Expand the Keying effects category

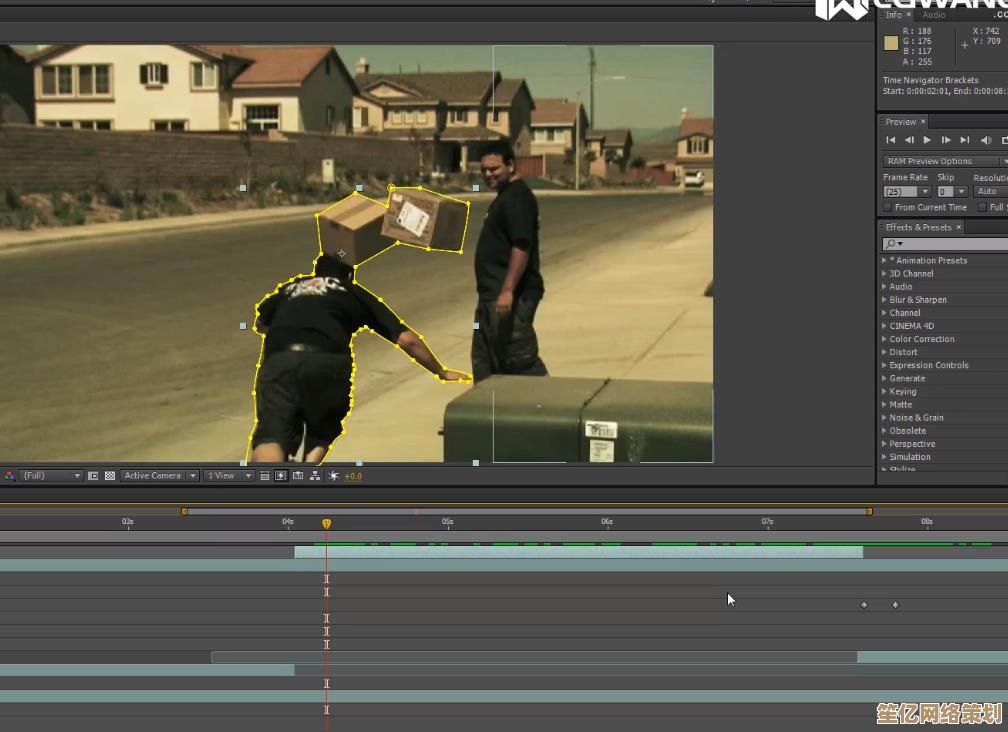885,391
